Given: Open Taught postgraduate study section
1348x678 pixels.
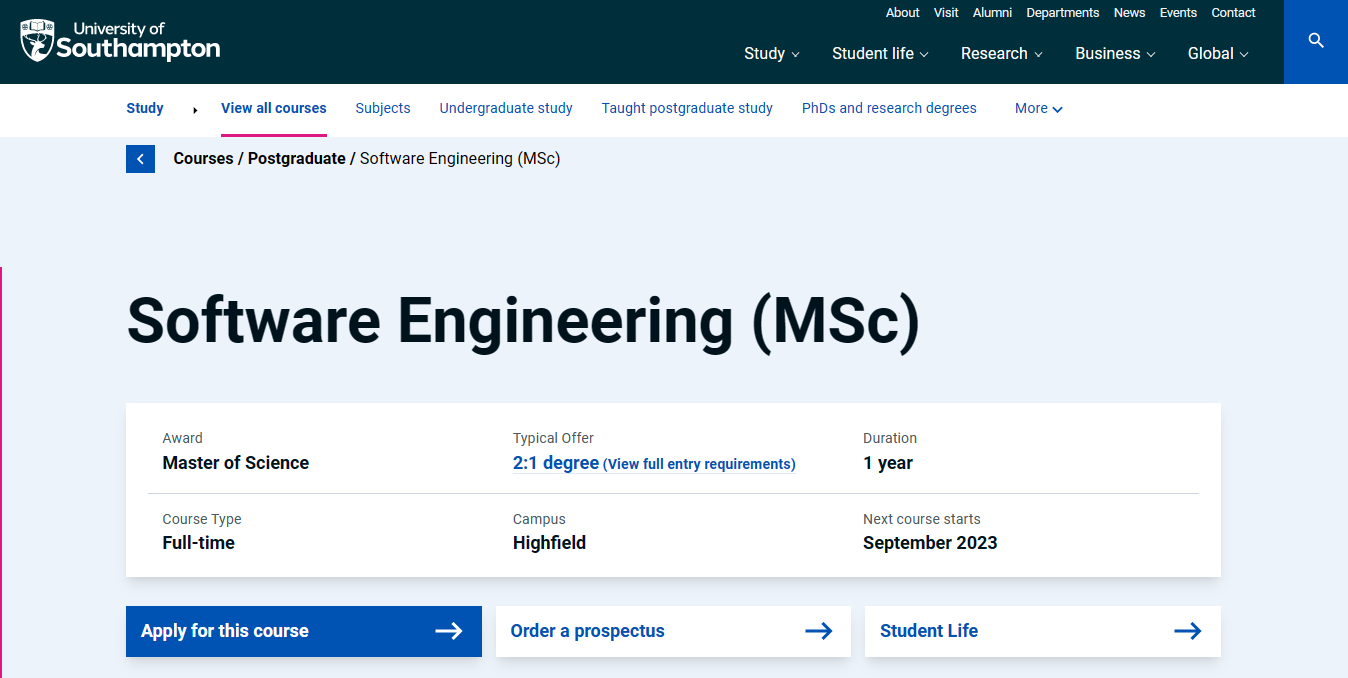Looking at the screenshot, I should [x=687, y=108].
